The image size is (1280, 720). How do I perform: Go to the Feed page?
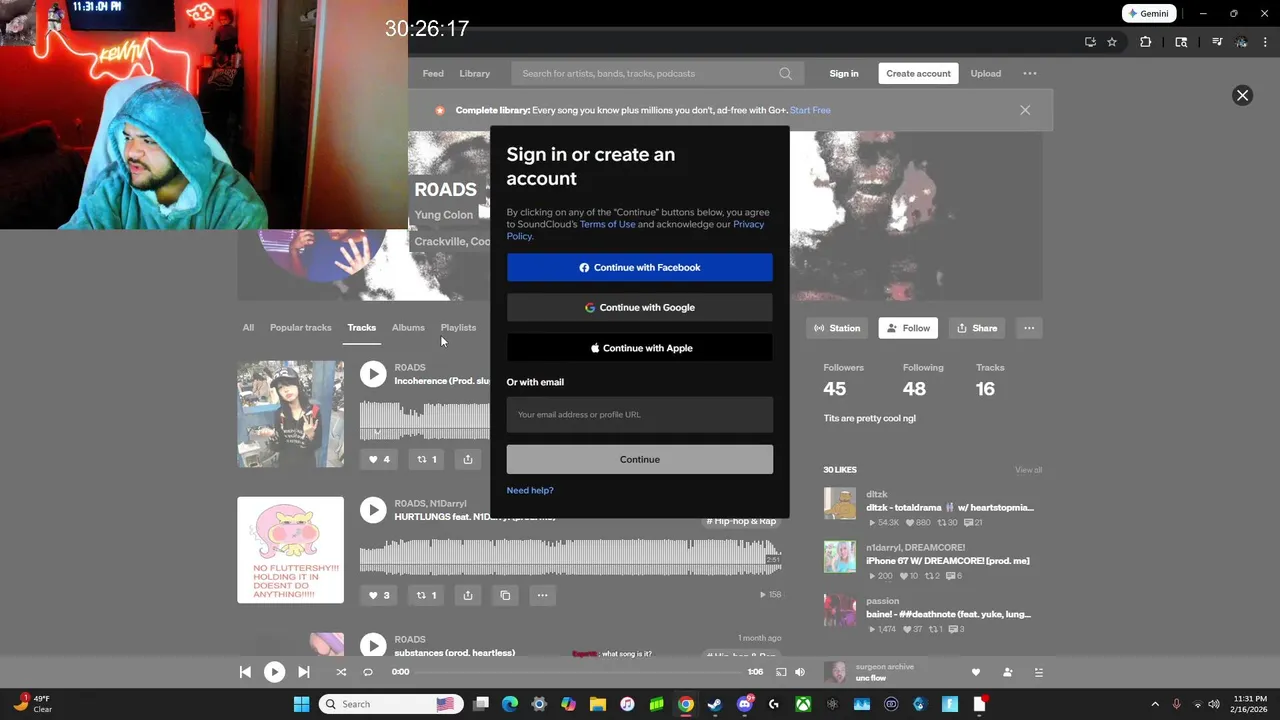[433, 73]
